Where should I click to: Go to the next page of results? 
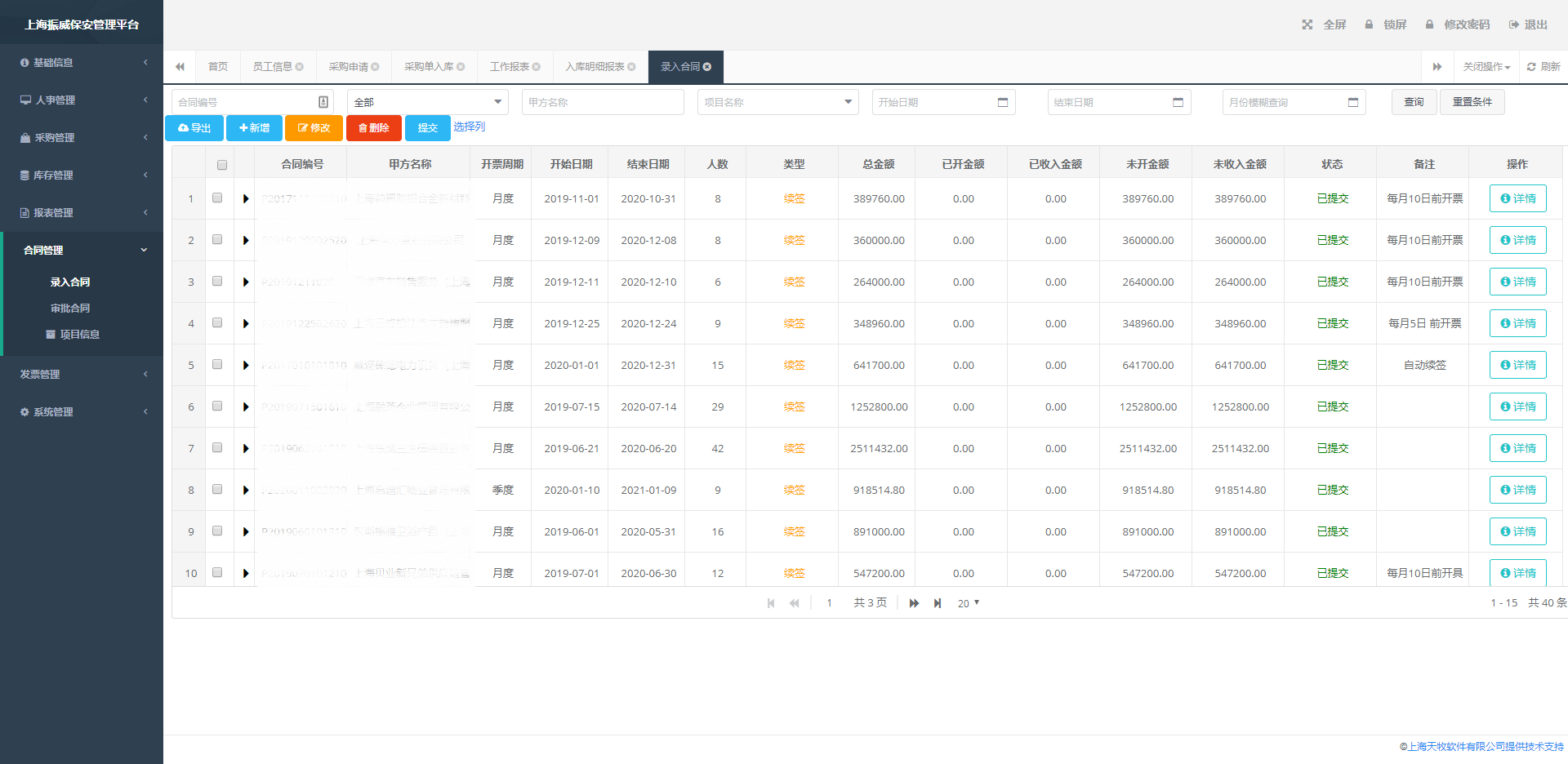[x=914, y=603]
